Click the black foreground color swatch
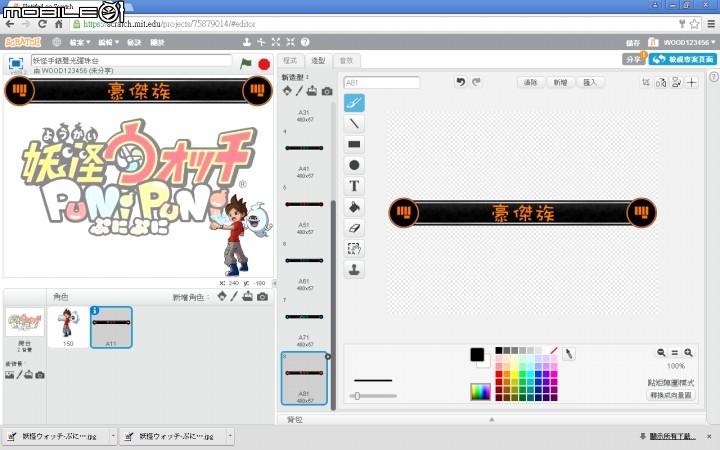The width and height of the screenshot is (720, 450). tap(477, 354)
